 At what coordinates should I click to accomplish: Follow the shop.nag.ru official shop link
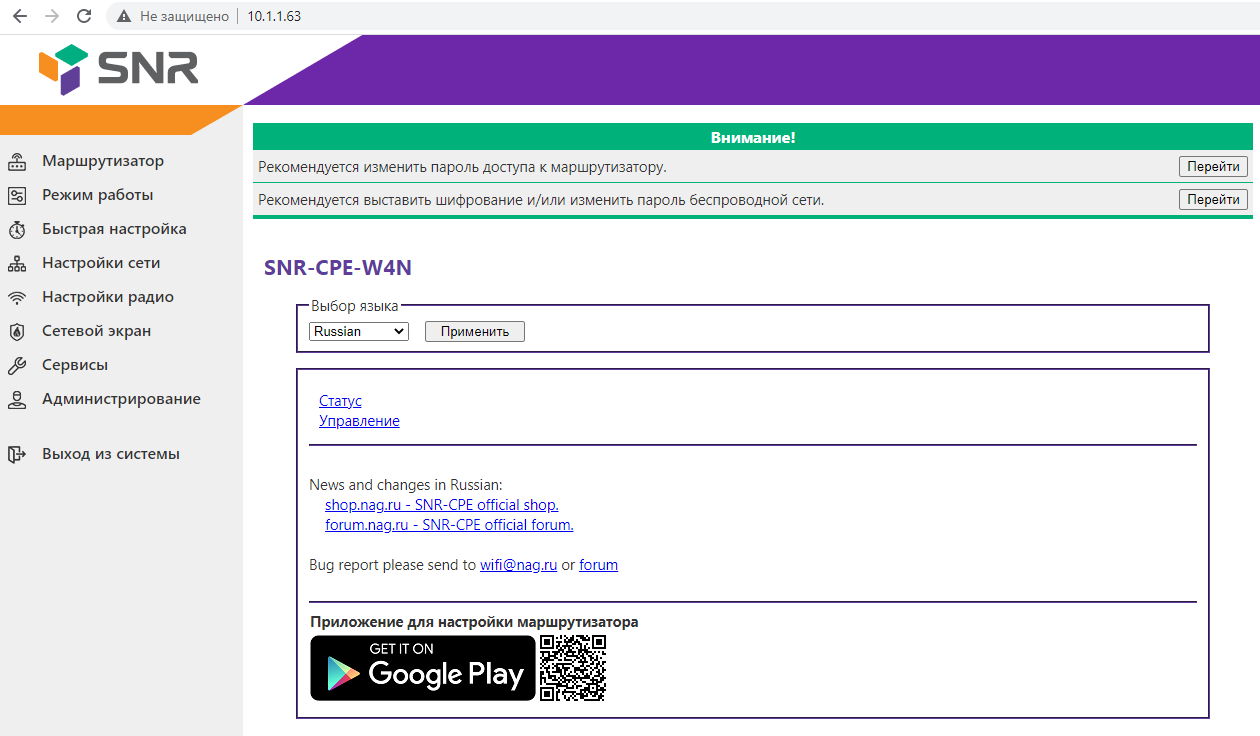441,505
